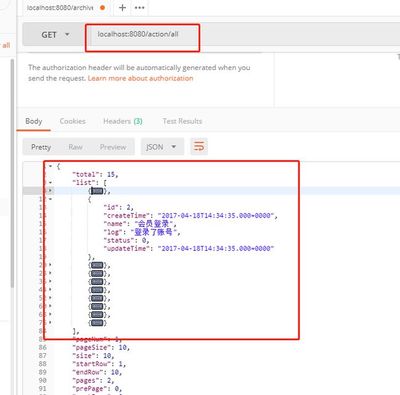Click the "createTime" timestamp value
The width and height of the screenshot is (400, 395).
pos(216,216)
